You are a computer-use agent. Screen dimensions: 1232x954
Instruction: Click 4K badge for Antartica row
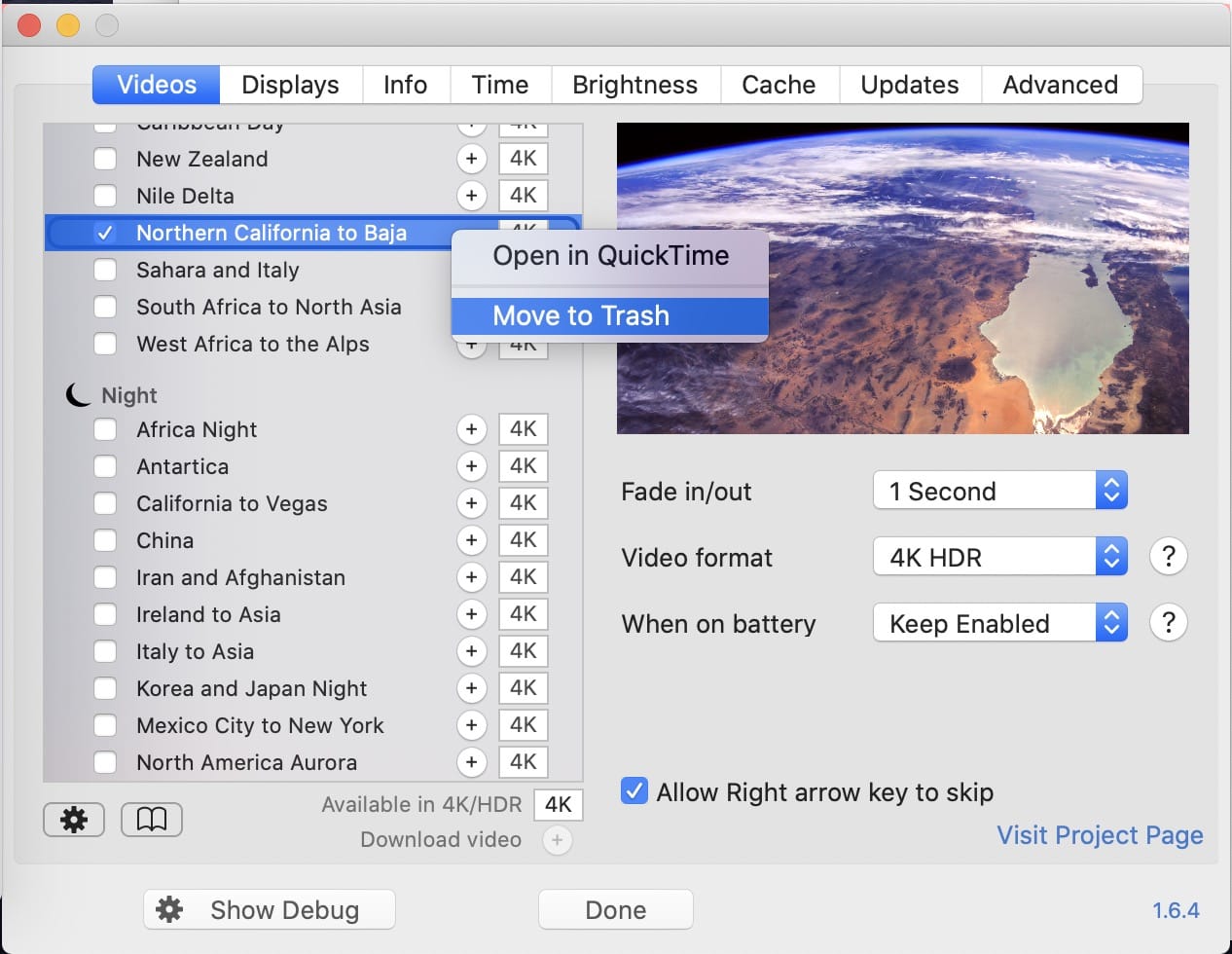[524, 466]
